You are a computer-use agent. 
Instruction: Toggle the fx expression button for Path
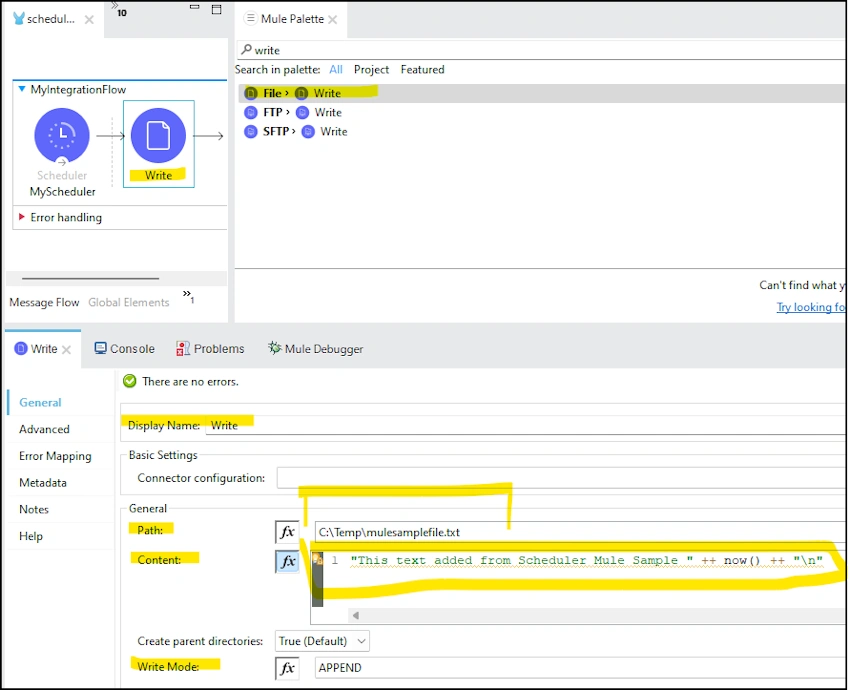[x=287, y=532]
